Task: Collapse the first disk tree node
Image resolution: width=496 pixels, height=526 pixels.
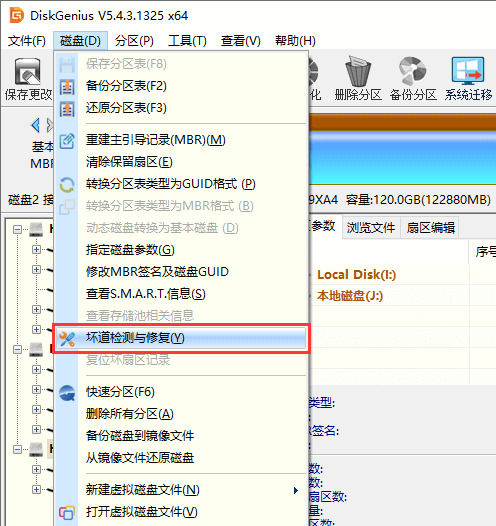Action: (17, 229)
